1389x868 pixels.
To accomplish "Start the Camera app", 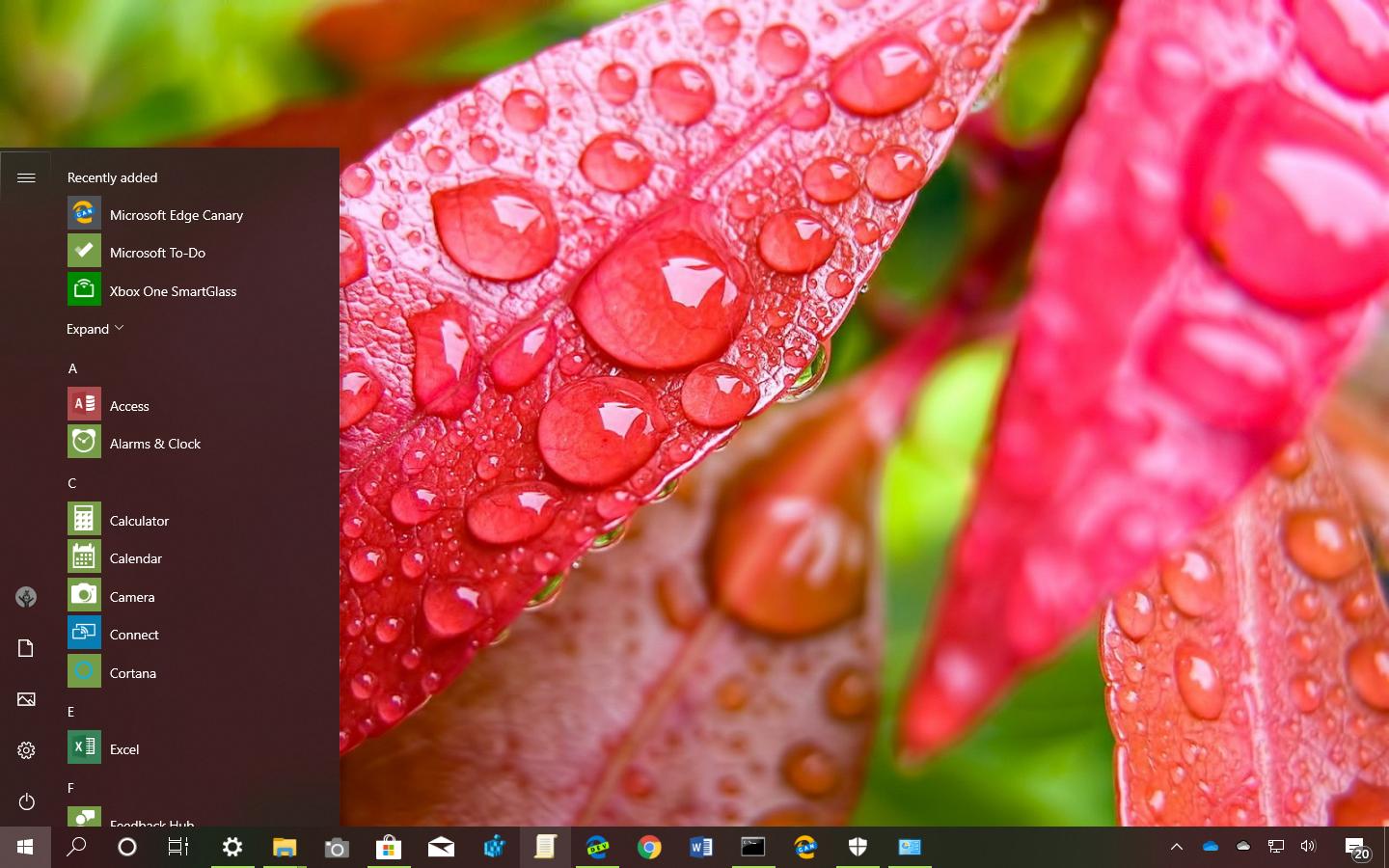I will (x=132, y=596).
